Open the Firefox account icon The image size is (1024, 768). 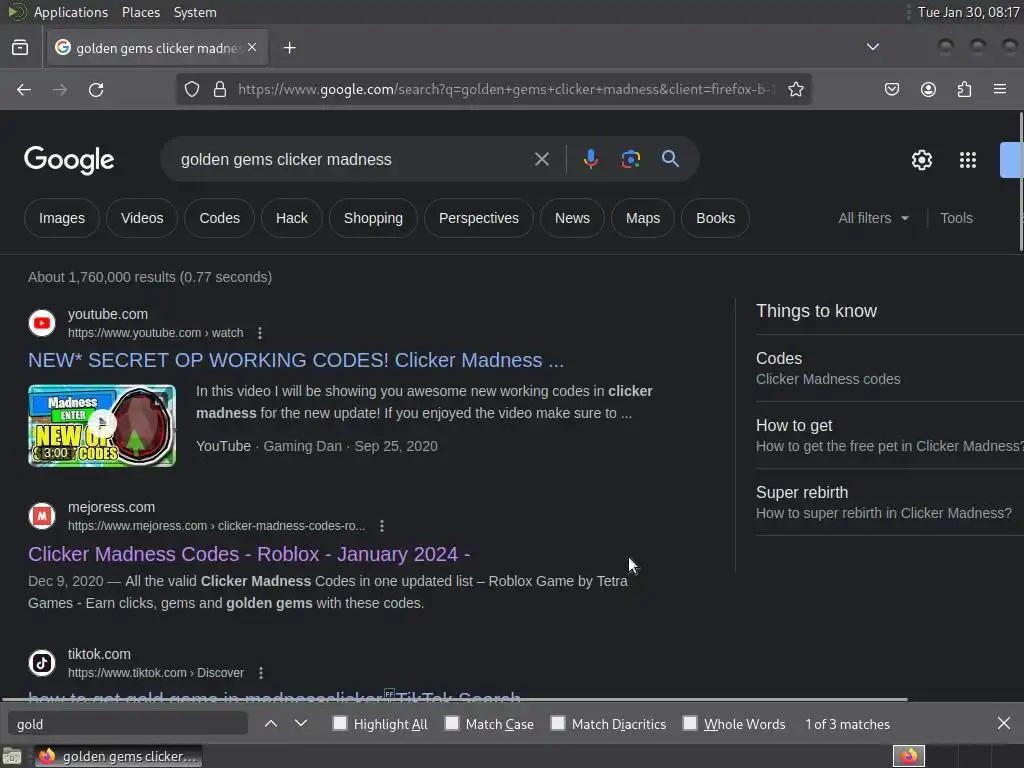coord(928,89)
